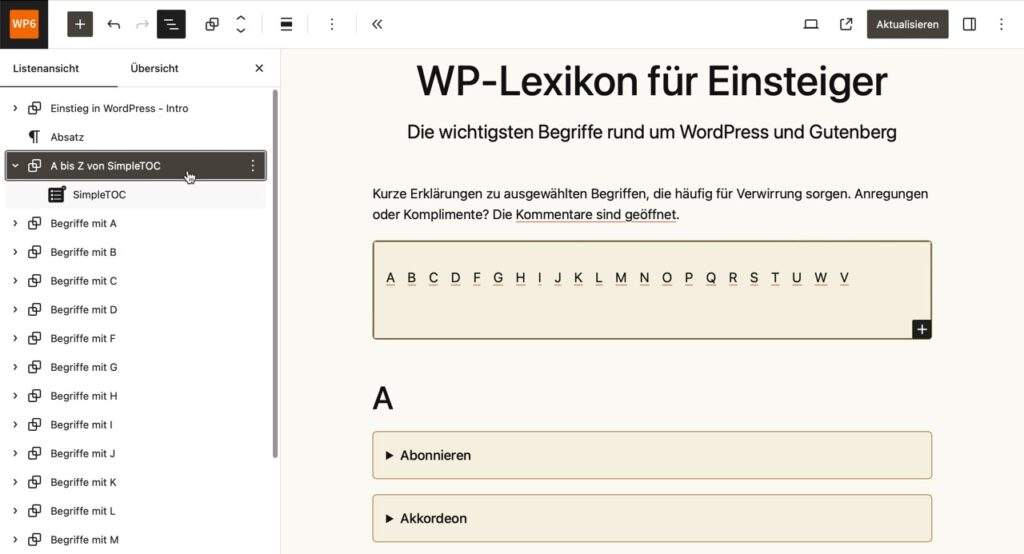Click the subtitle about WordPress und Gutenberg

tap(652, 132)
